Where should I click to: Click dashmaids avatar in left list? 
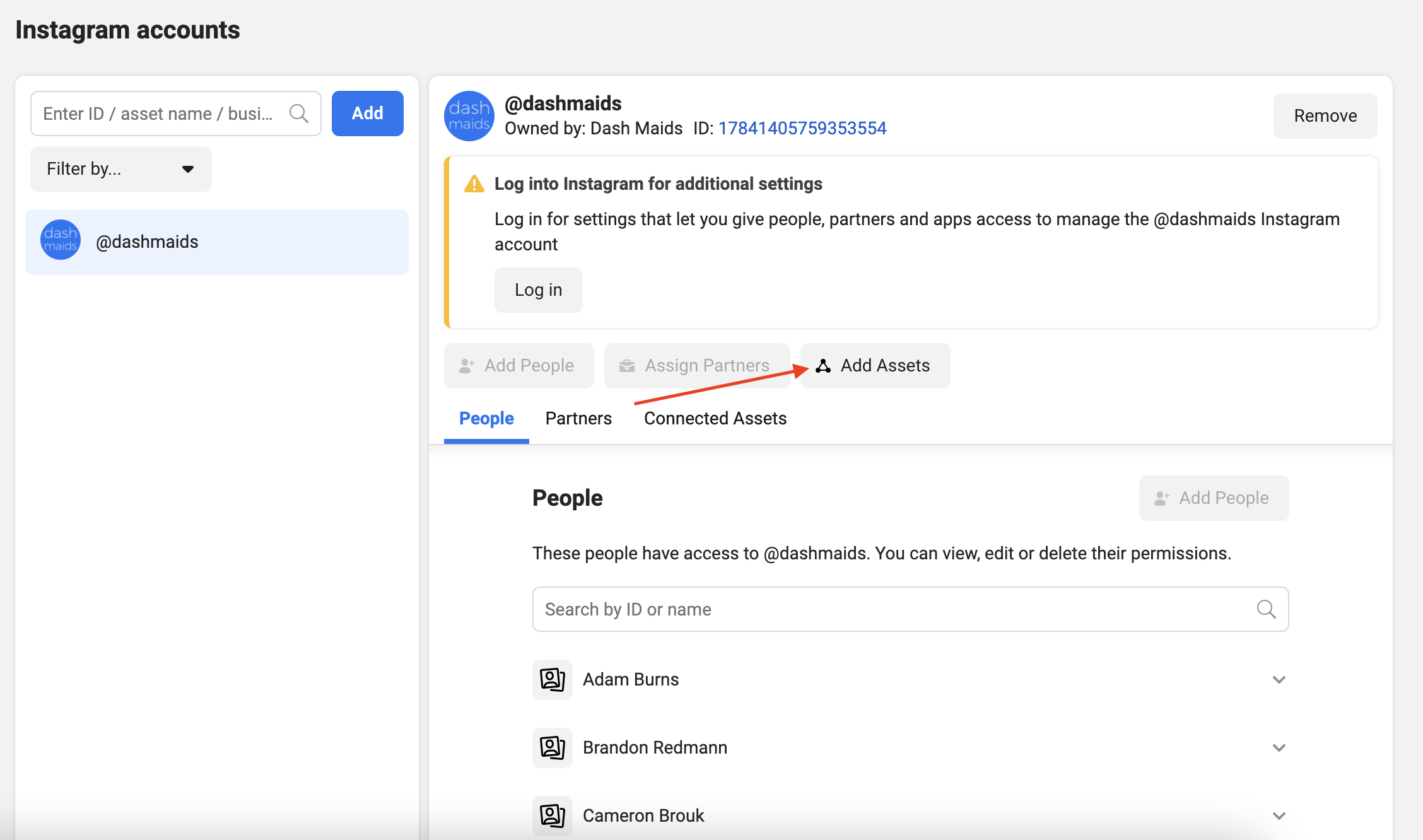(x=61, y=241)
